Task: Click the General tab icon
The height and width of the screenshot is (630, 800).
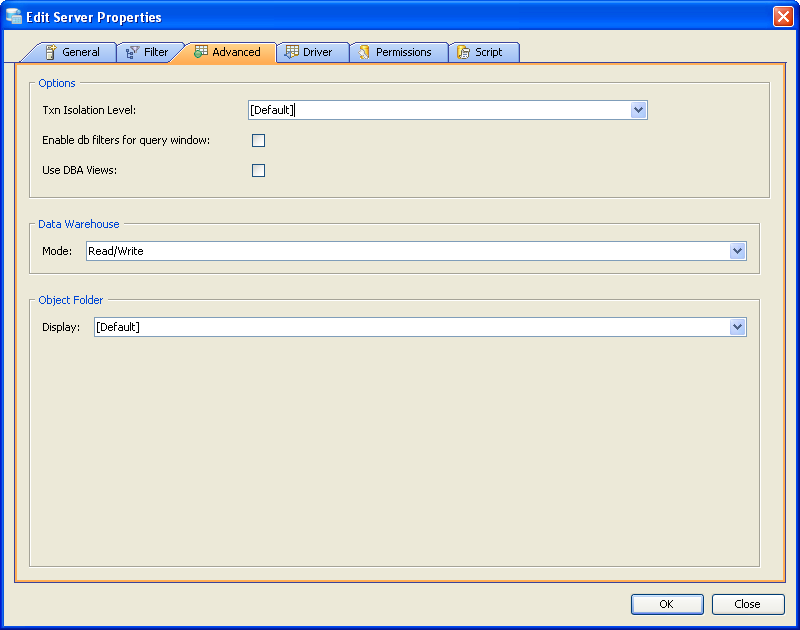Action: click(x=51, y=52)
